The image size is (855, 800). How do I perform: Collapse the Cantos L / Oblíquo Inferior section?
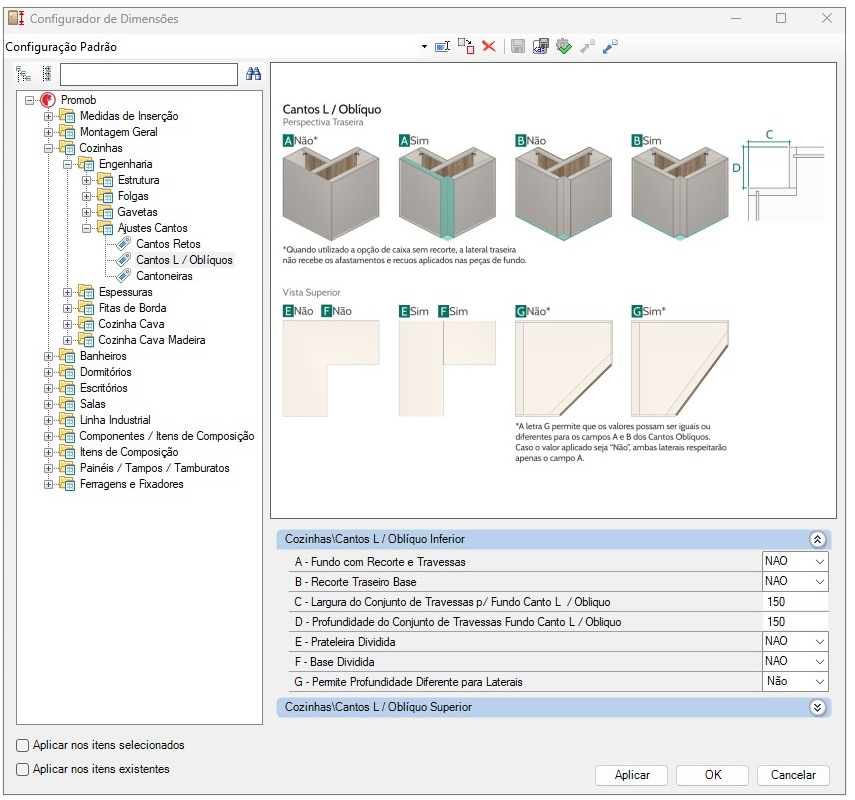click(817, 540)
